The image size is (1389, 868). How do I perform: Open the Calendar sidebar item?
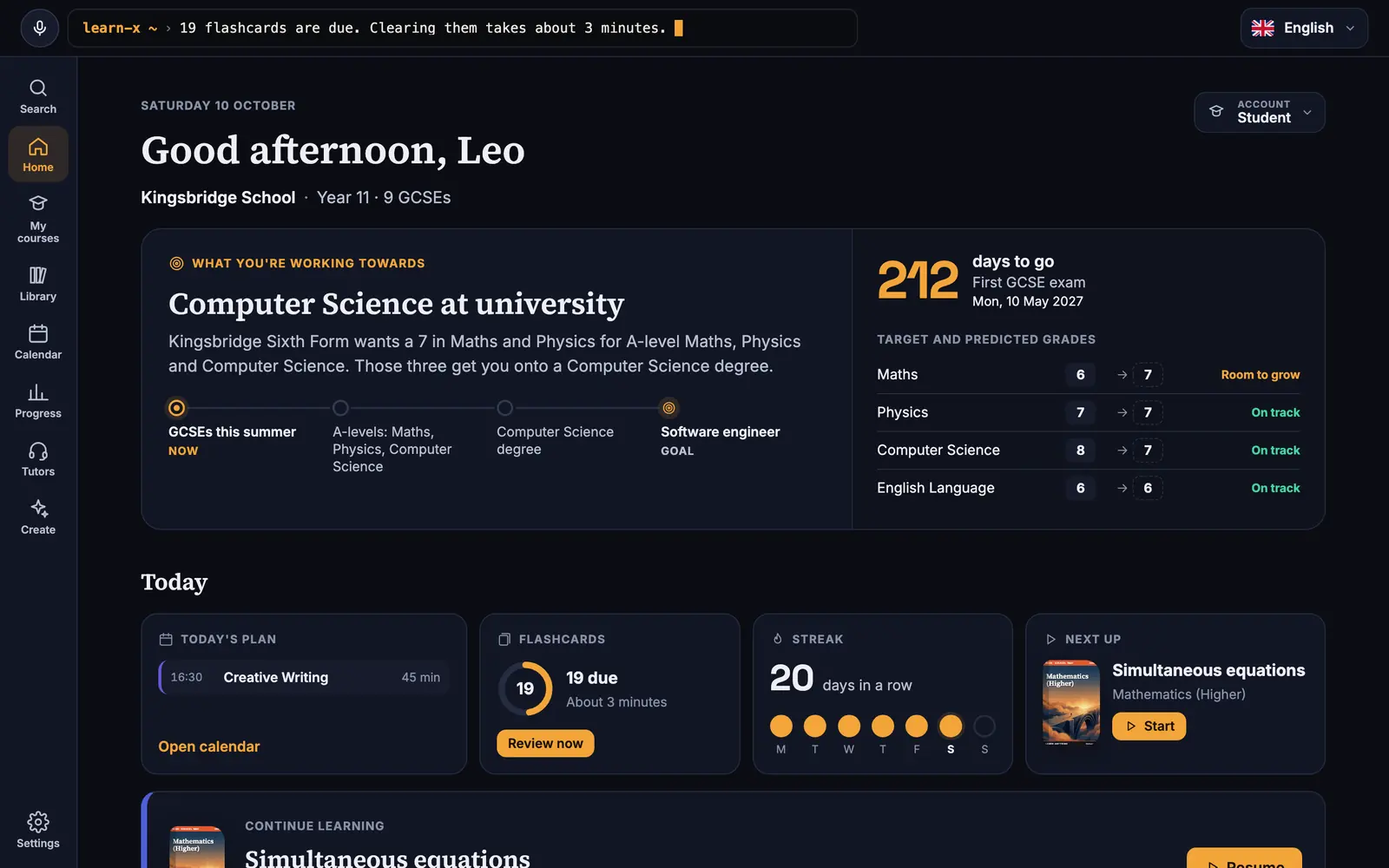pyautogui.click(x=38, y=342)
